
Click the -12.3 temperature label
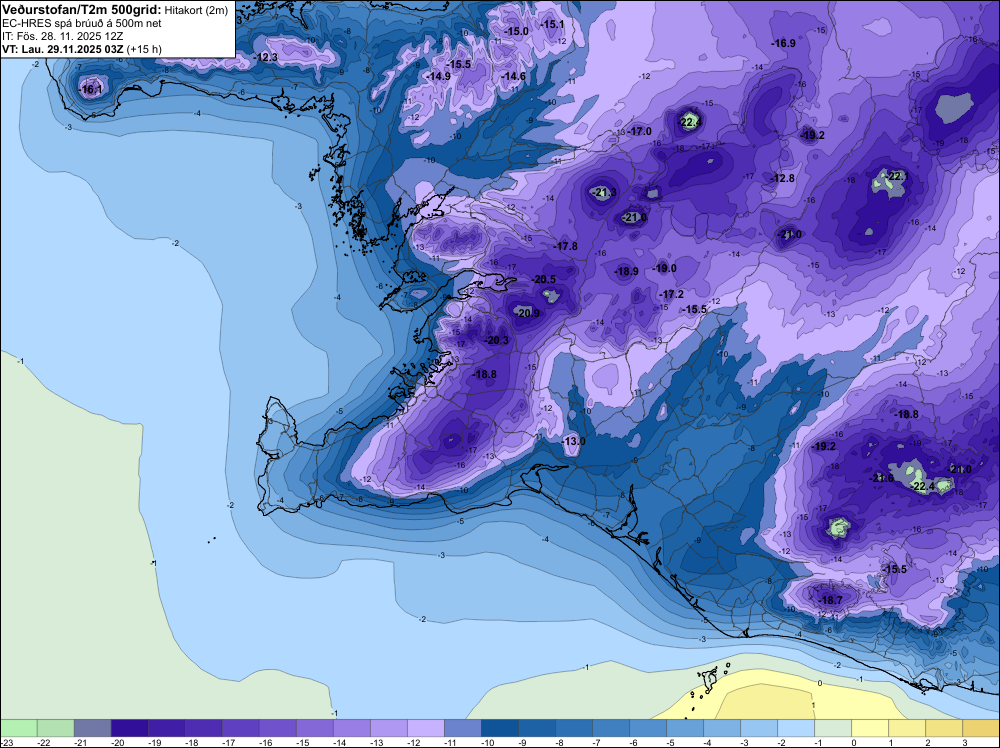pos(266,57)
